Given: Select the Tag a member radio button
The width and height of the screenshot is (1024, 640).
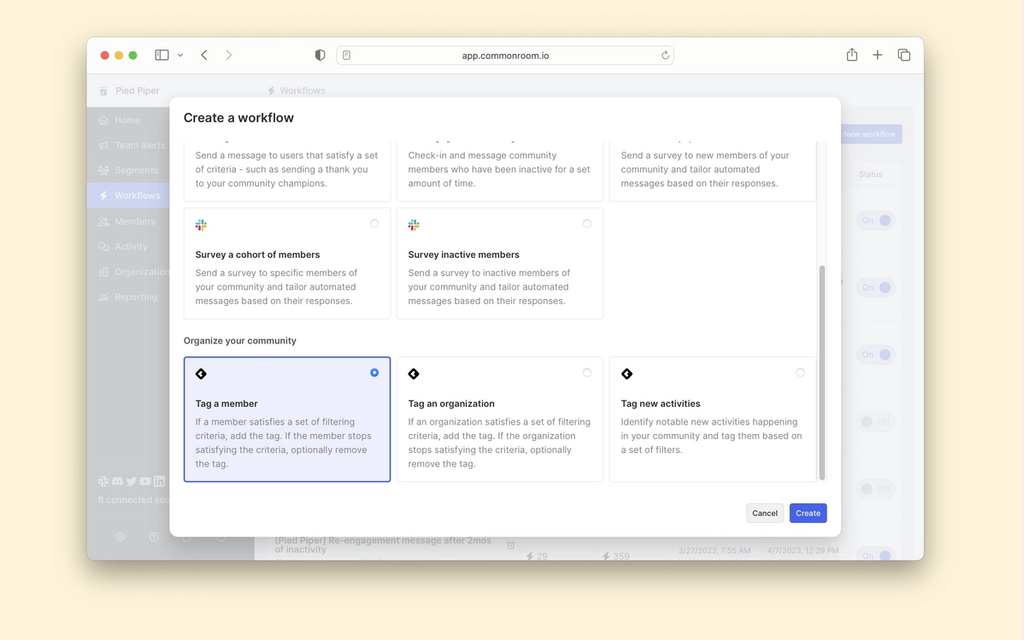Looking at the screenshot, I should tap(374, 372).
